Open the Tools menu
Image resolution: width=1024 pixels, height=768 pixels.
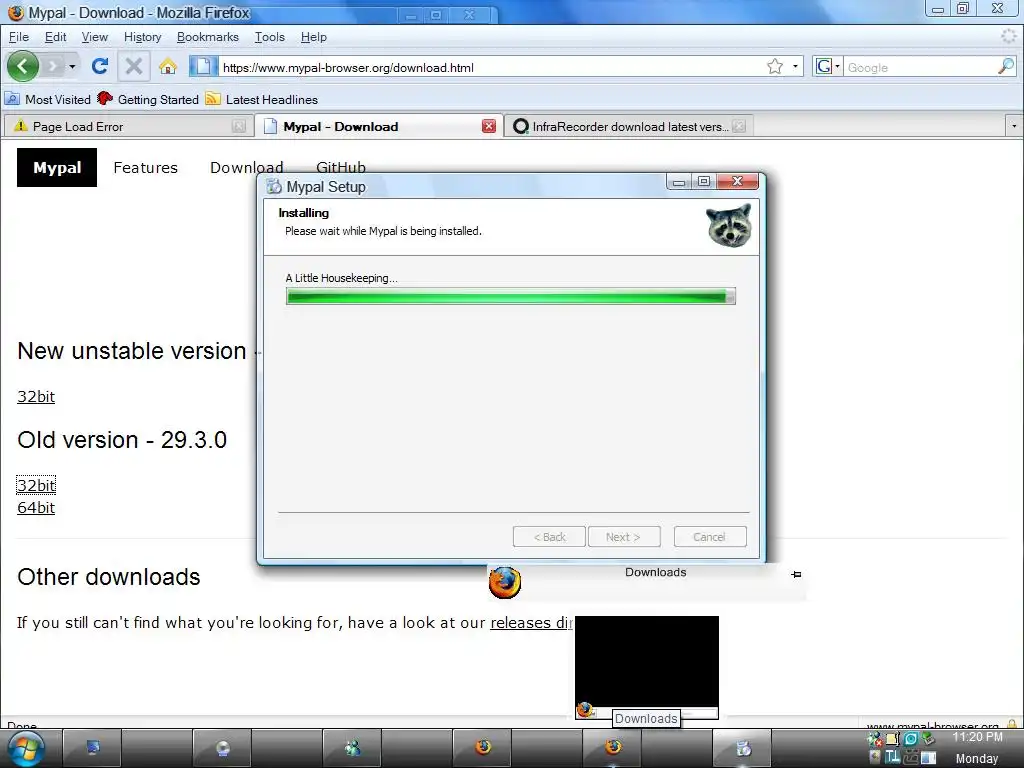[x=270, y=37]
